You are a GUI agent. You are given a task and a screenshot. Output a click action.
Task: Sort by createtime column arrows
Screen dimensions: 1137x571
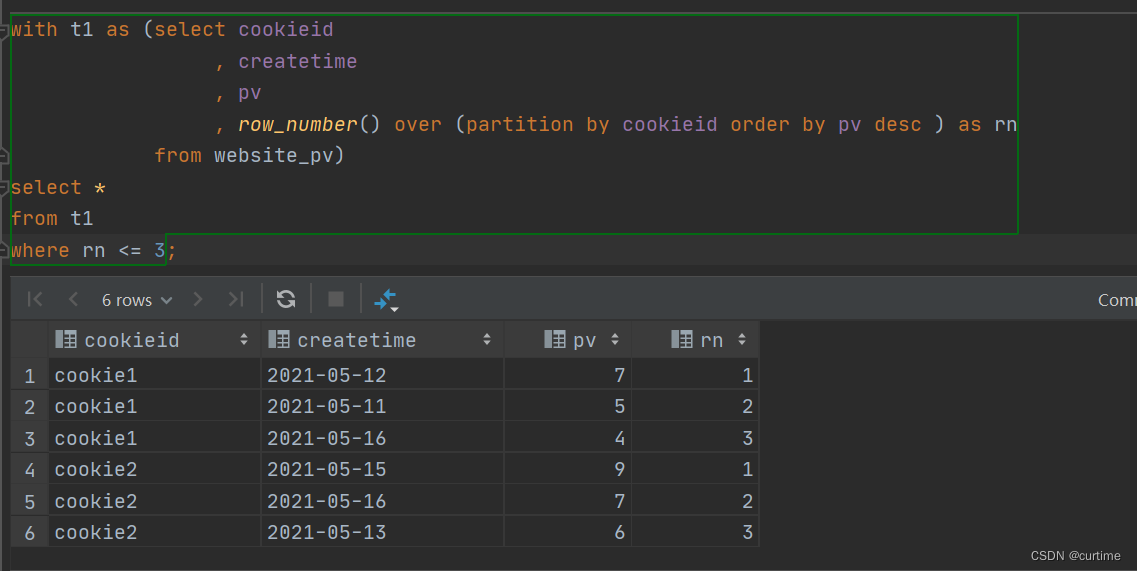pos(487,340)
